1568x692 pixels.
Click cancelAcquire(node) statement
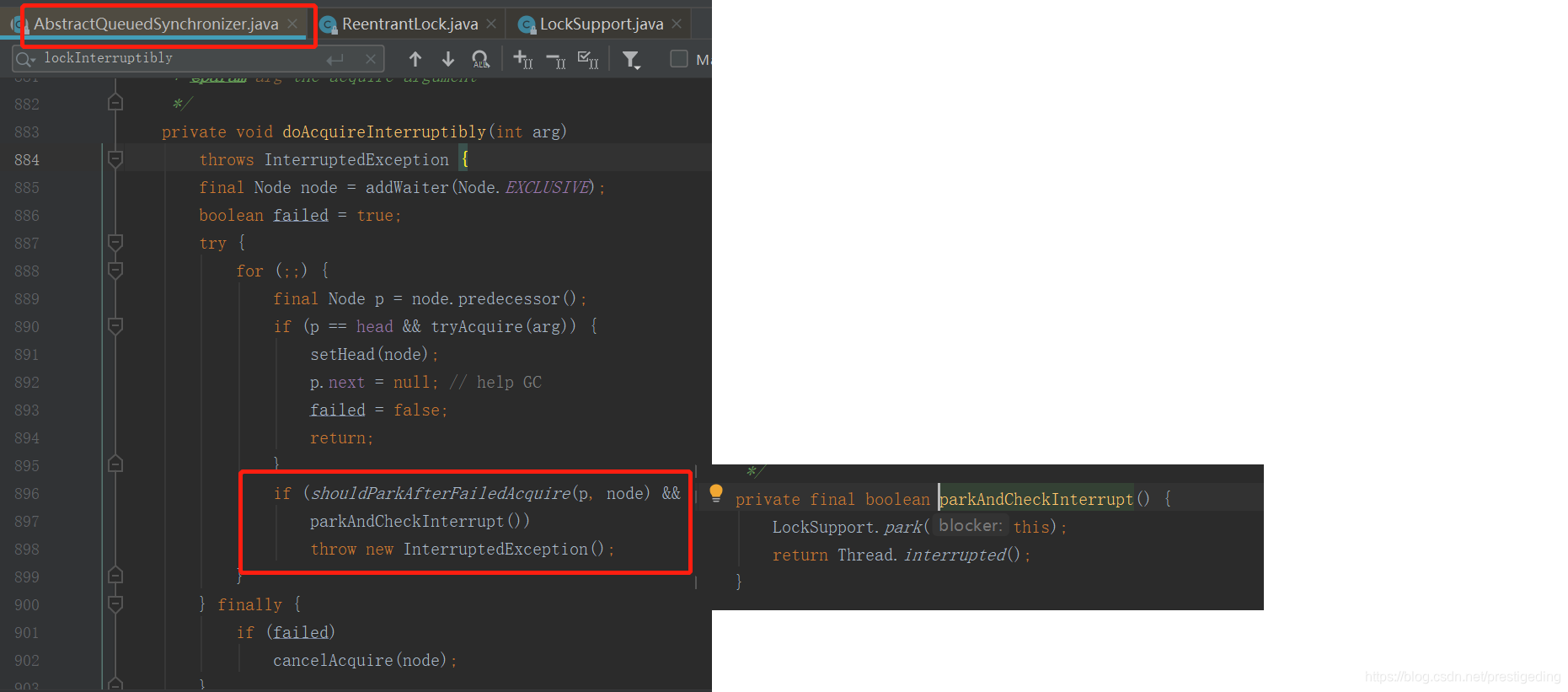pyautogui.click(x=364, y=660)
